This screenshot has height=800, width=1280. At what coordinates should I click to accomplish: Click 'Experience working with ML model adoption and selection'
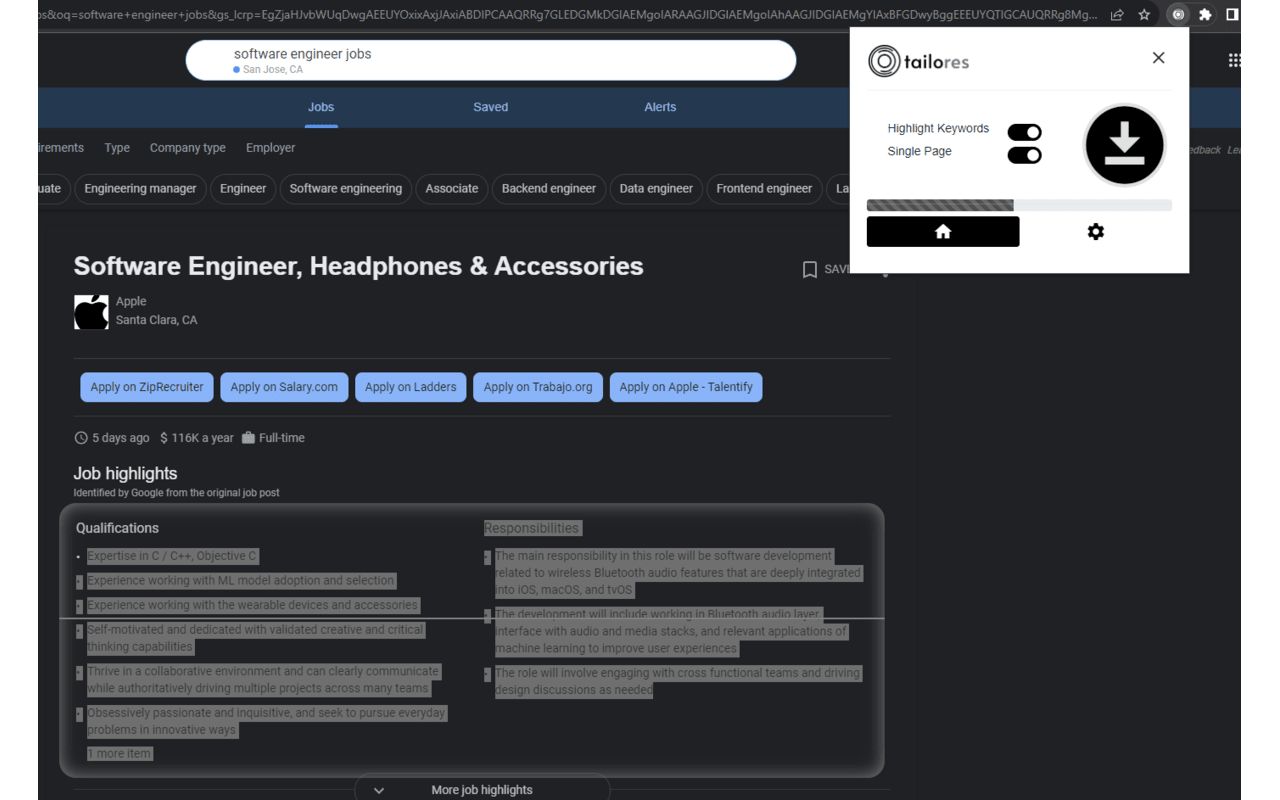tap(241, 580)
